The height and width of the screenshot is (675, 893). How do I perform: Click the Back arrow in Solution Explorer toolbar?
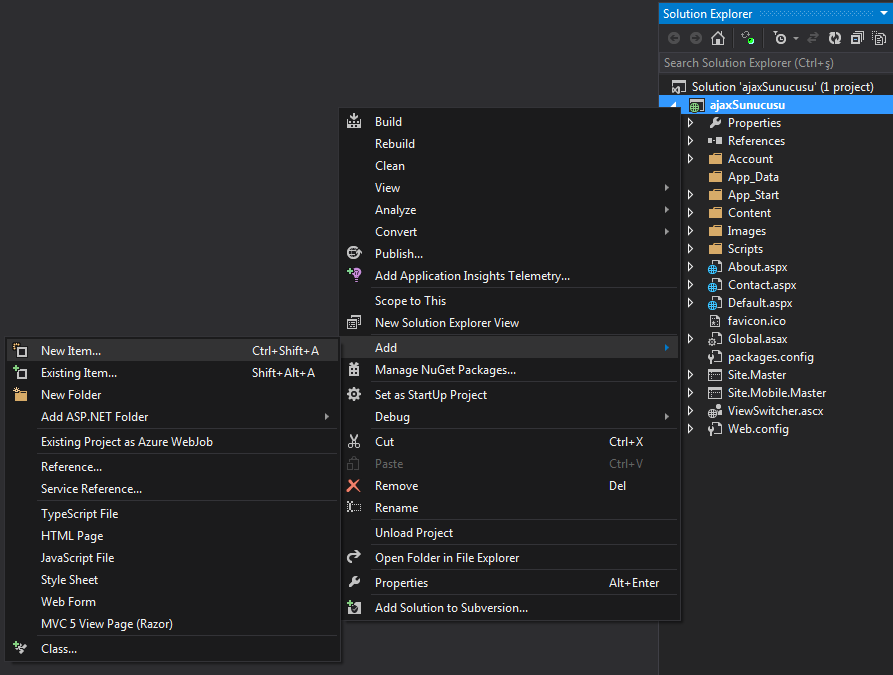coord(674,38)
